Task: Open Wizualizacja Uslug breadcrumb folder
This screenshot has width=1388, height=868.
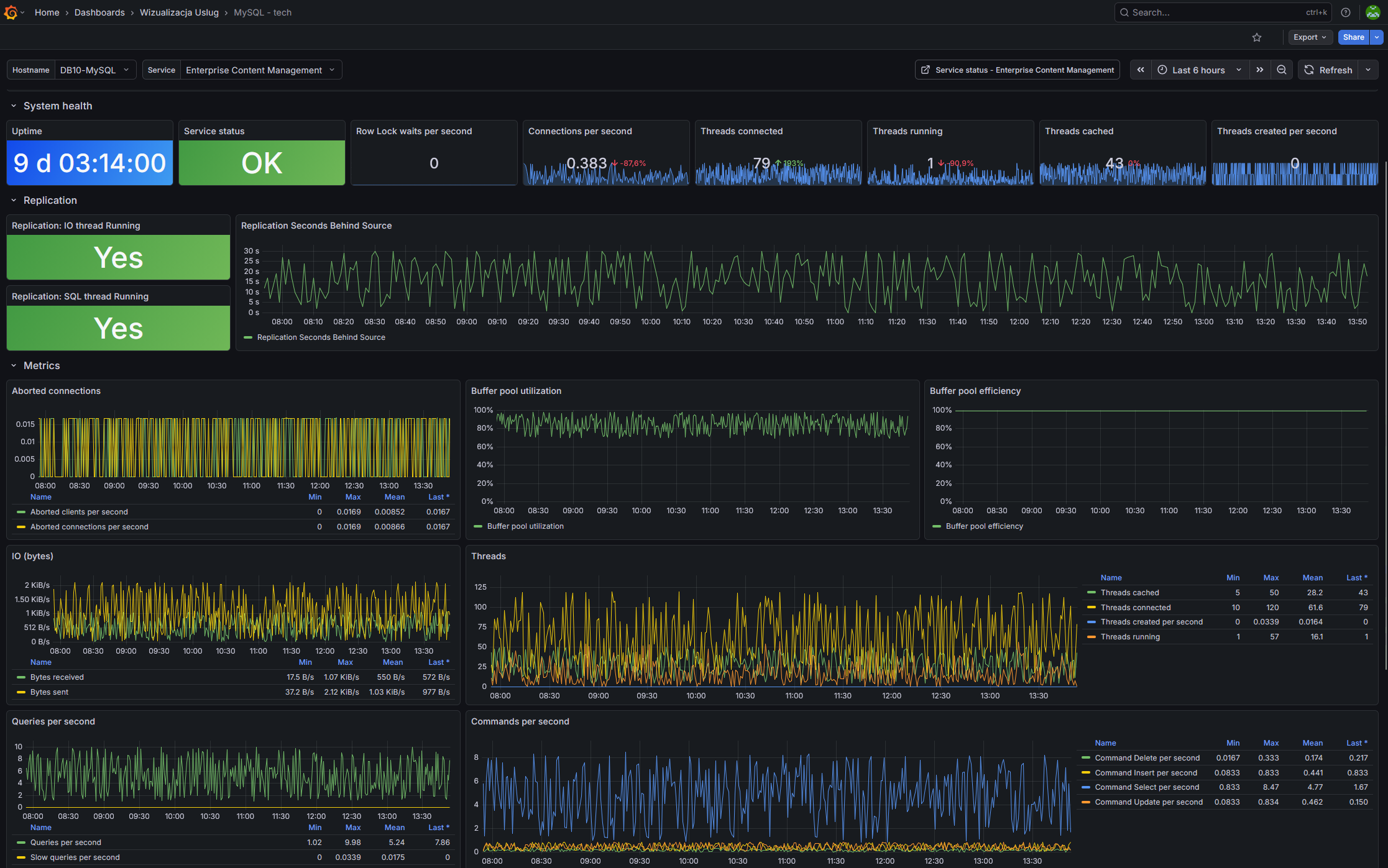Action: (x=179, y=12)
